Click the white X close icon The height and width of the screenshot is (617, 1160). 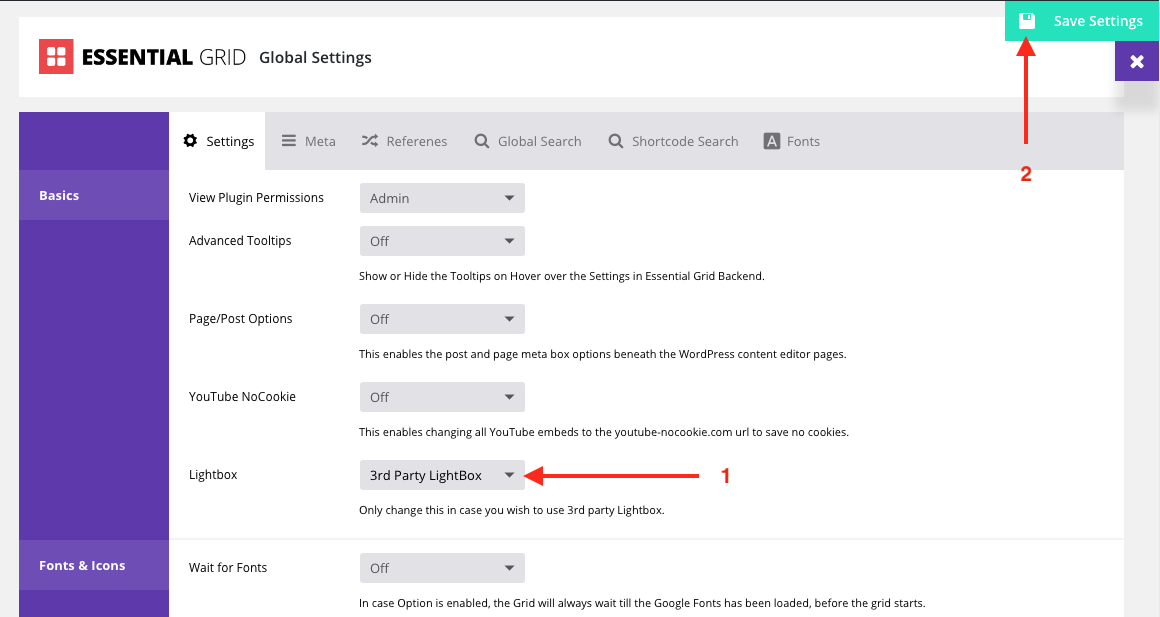(1137, 61)
